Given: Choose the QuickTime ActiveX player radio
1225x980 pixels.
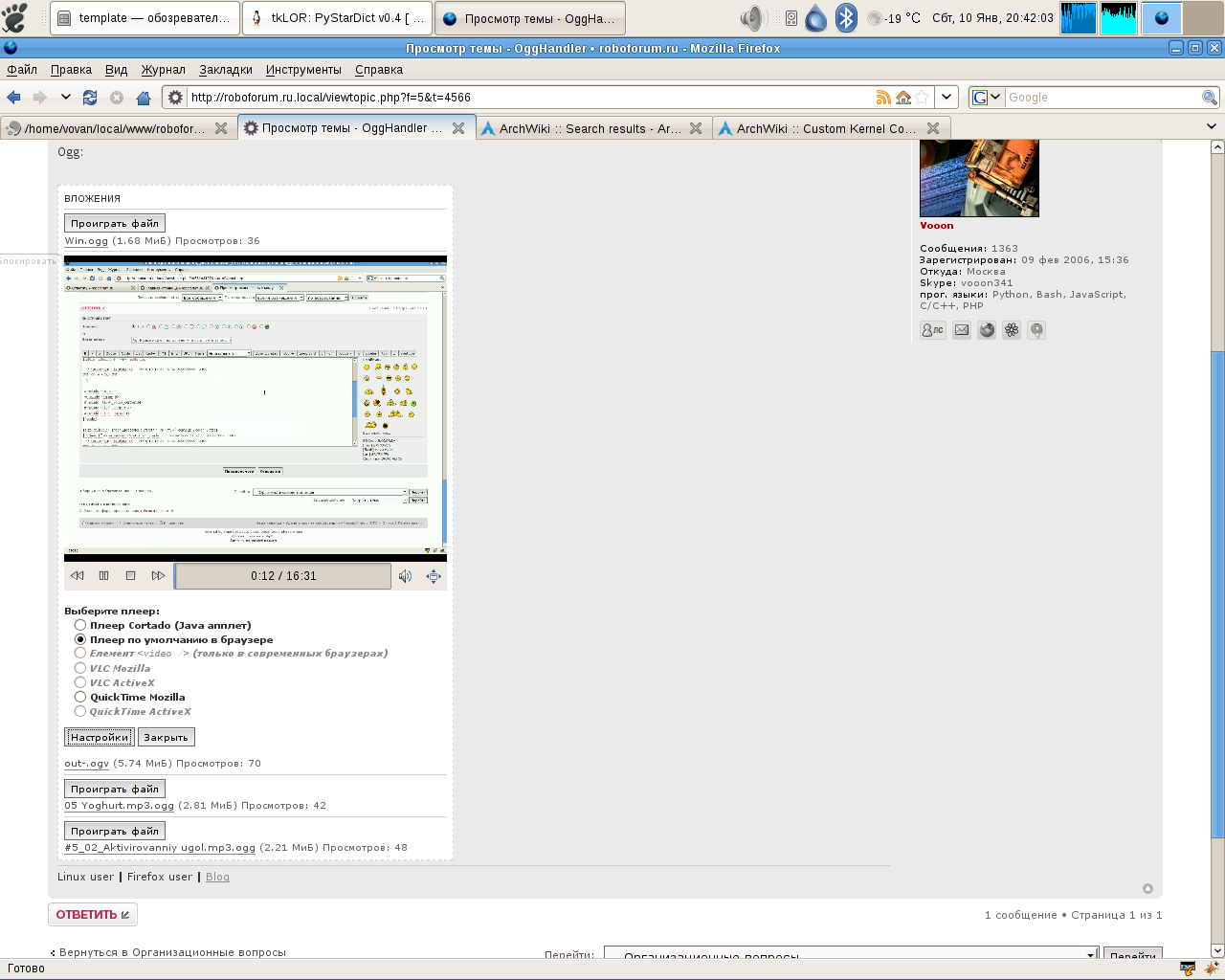Looking at the screenshot, I should tap(80, 711).
